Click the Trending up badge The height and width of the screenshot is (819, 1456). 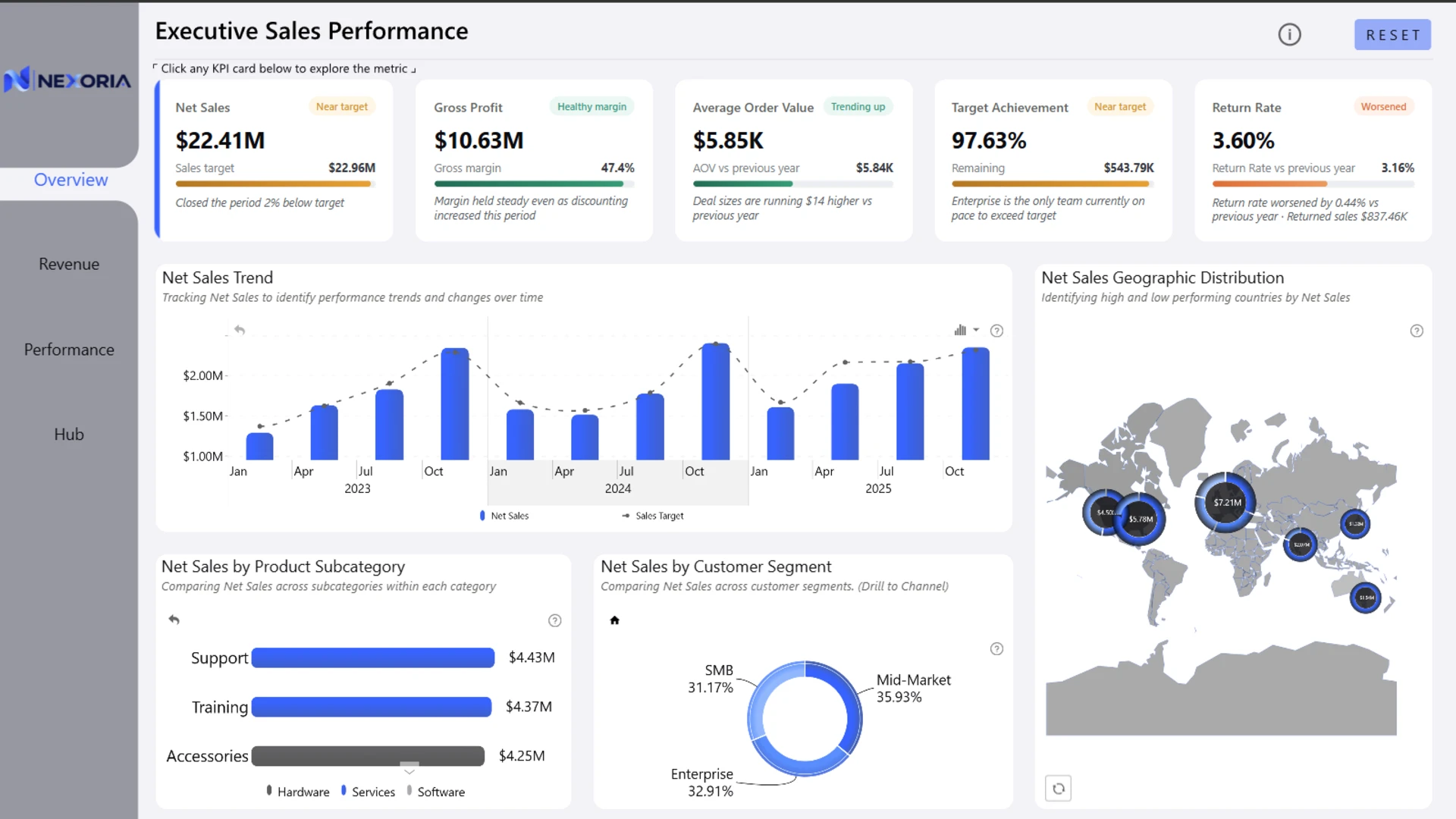pos(858,107)
